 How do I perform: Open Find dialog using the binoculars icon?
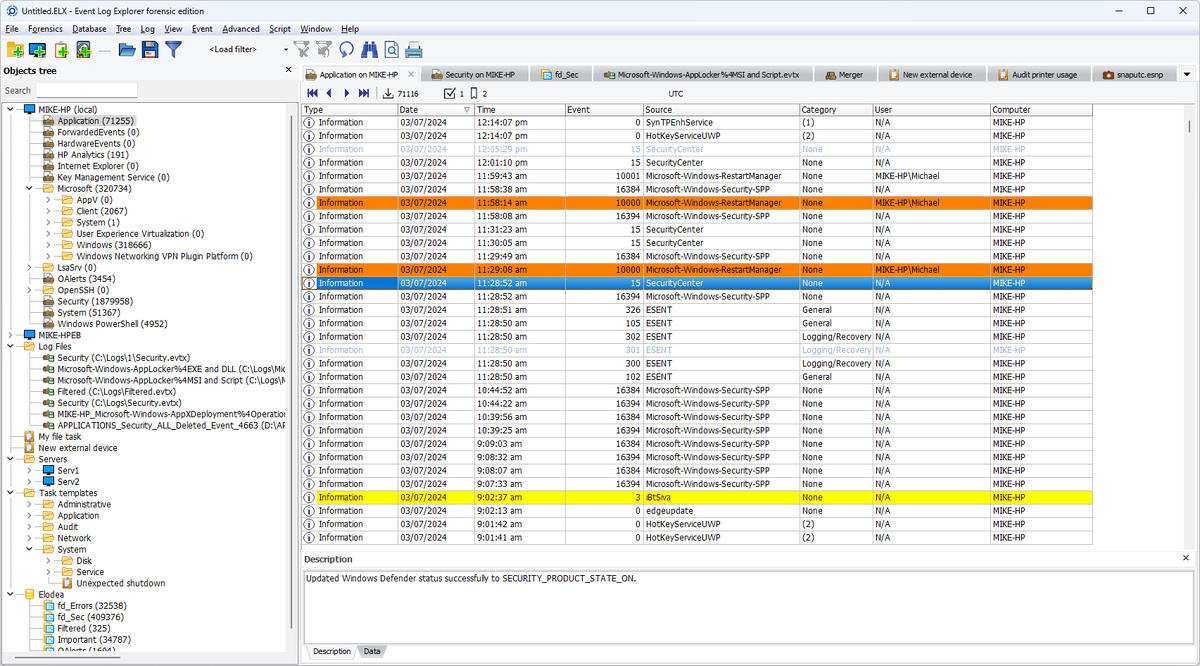click(369, 49)
